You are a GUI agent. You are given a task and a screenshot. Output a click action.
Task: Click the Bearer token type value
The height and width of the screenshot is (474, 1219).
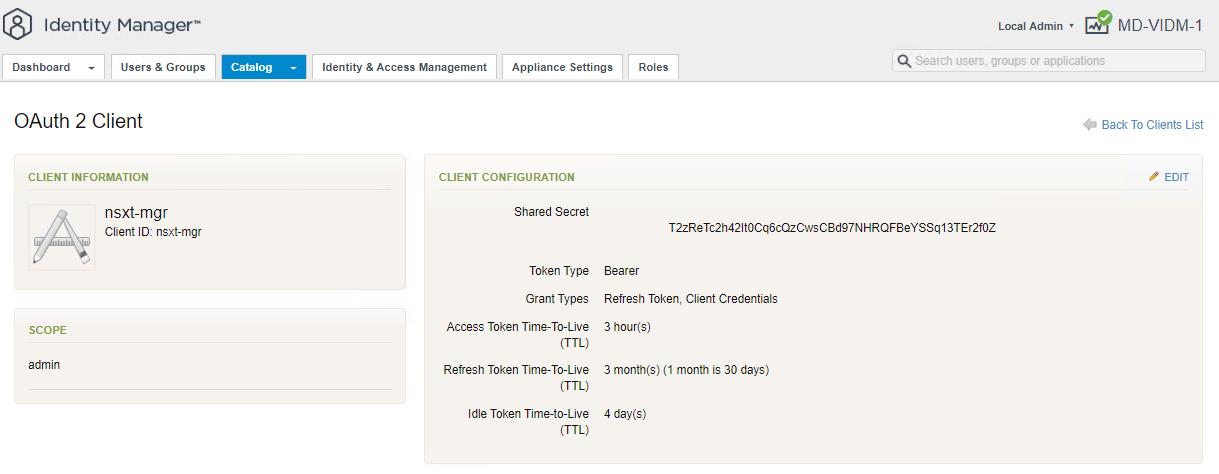[x=621, y=271]
